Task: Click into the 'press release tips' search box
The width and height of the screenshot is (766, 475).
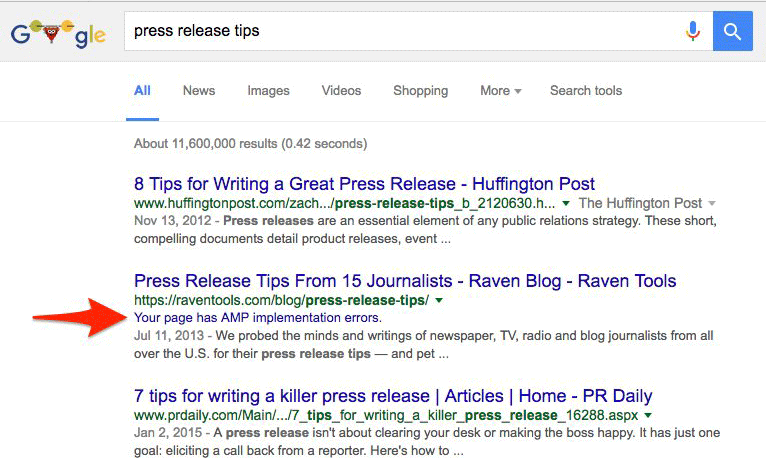Action: tap(400, 31)
